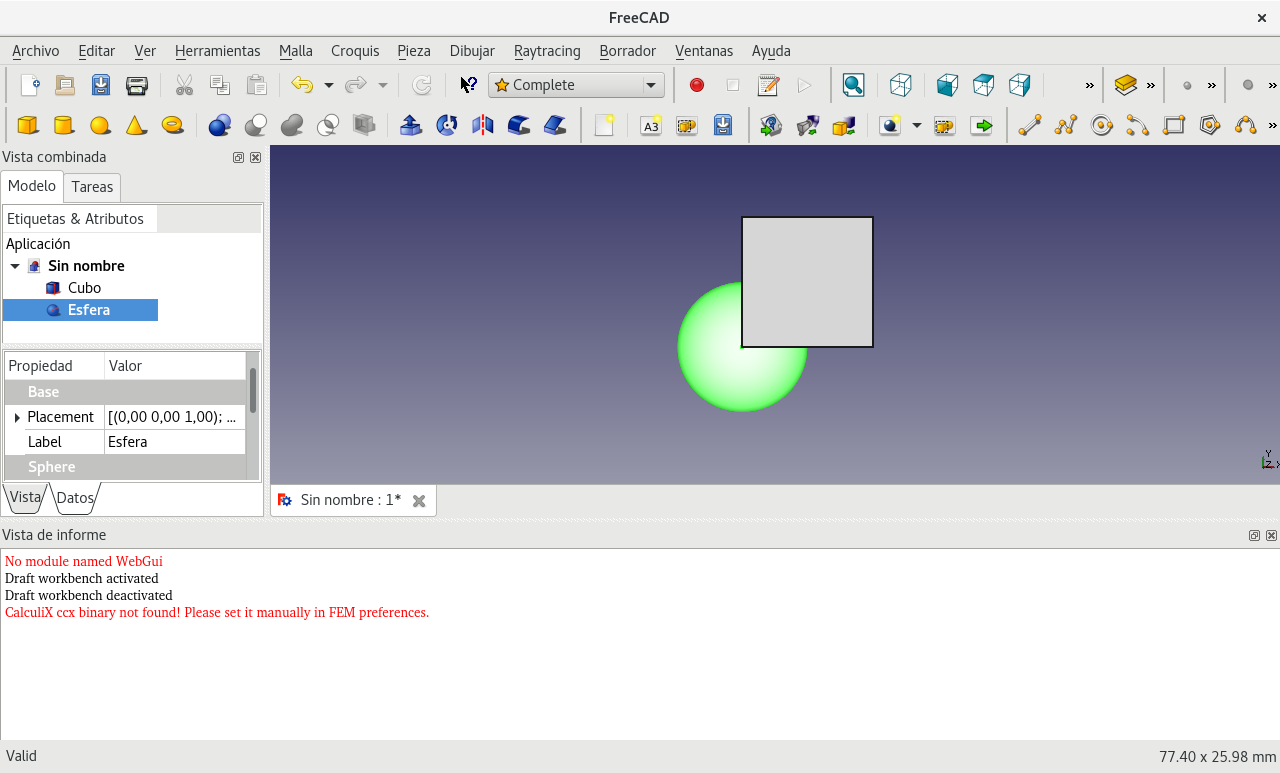The height and width of the screenshot is (773, 1280).
Task: Switch to axonometric view wireframe cube icon
Action: click(x=900, y=85)
